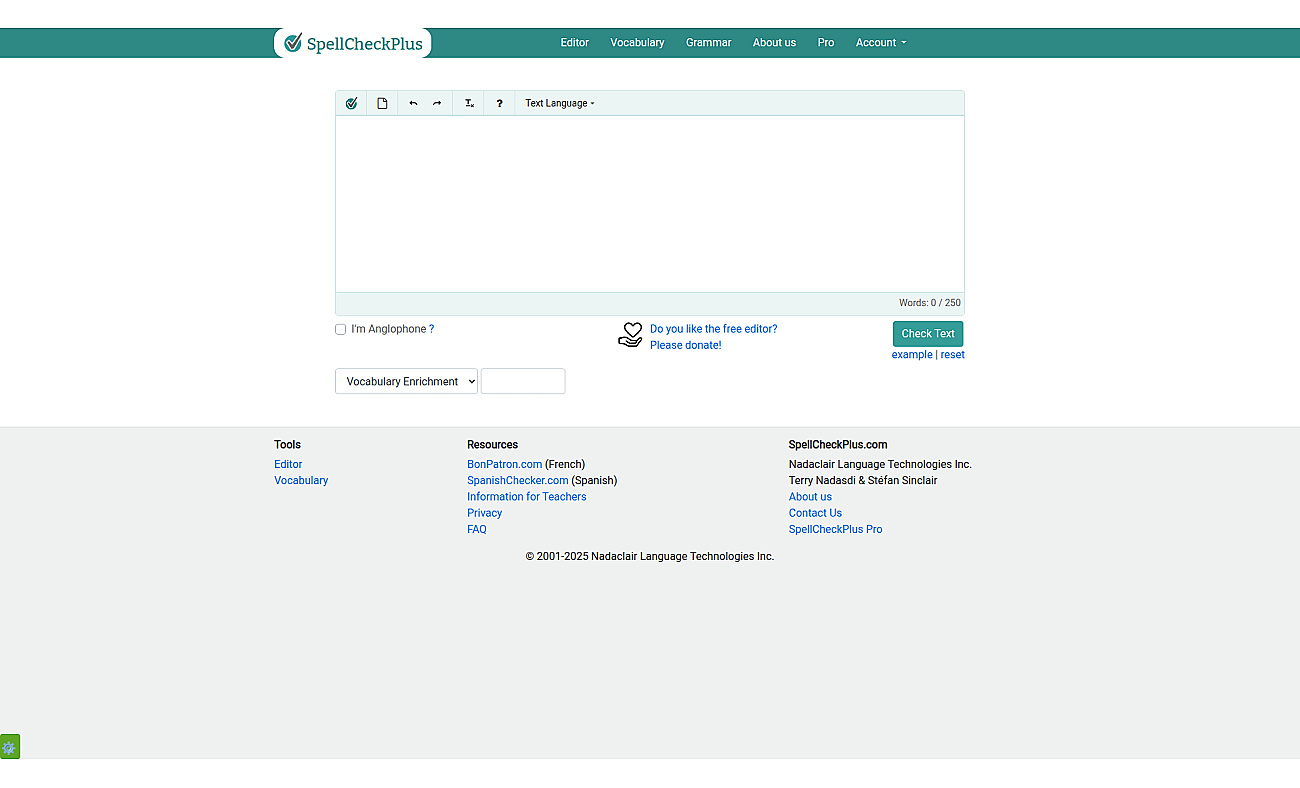Image resolution: width=1300 pixels, height=788 pixels.
Task: Click the footer About us link
Action: point(810,497)
